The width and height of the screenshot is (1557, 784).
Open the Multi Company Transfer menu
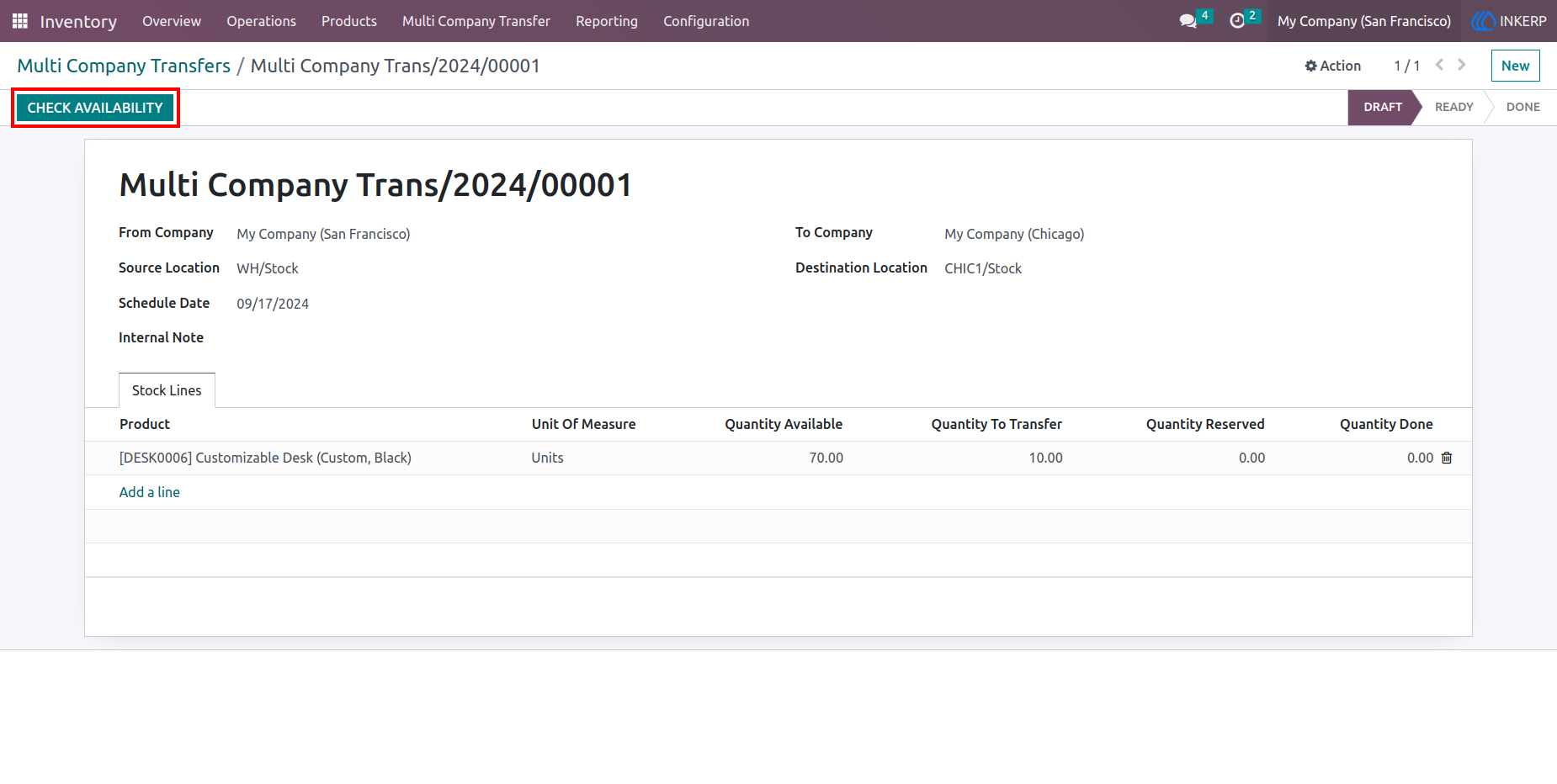pyautogui.click(x=476, y=21)
